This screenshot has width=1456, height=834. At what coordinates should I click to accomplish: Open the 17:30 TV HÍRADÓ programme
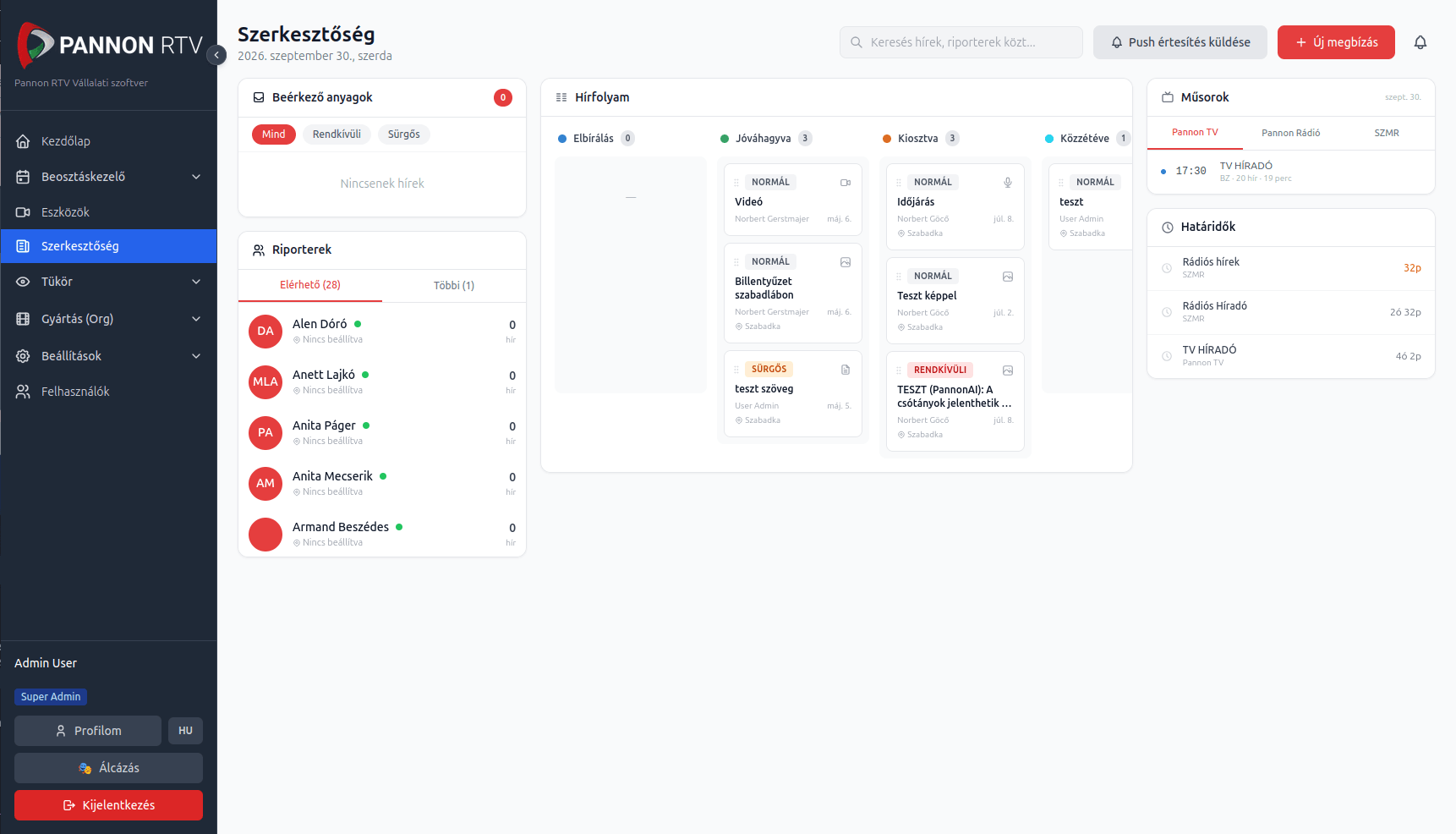click(1291, 171)
